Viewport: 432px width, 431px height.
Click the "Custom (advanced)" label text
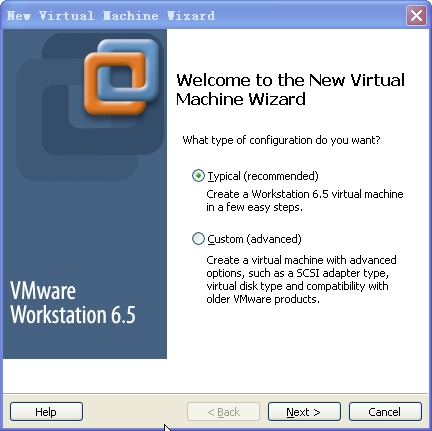coord(254,239)
